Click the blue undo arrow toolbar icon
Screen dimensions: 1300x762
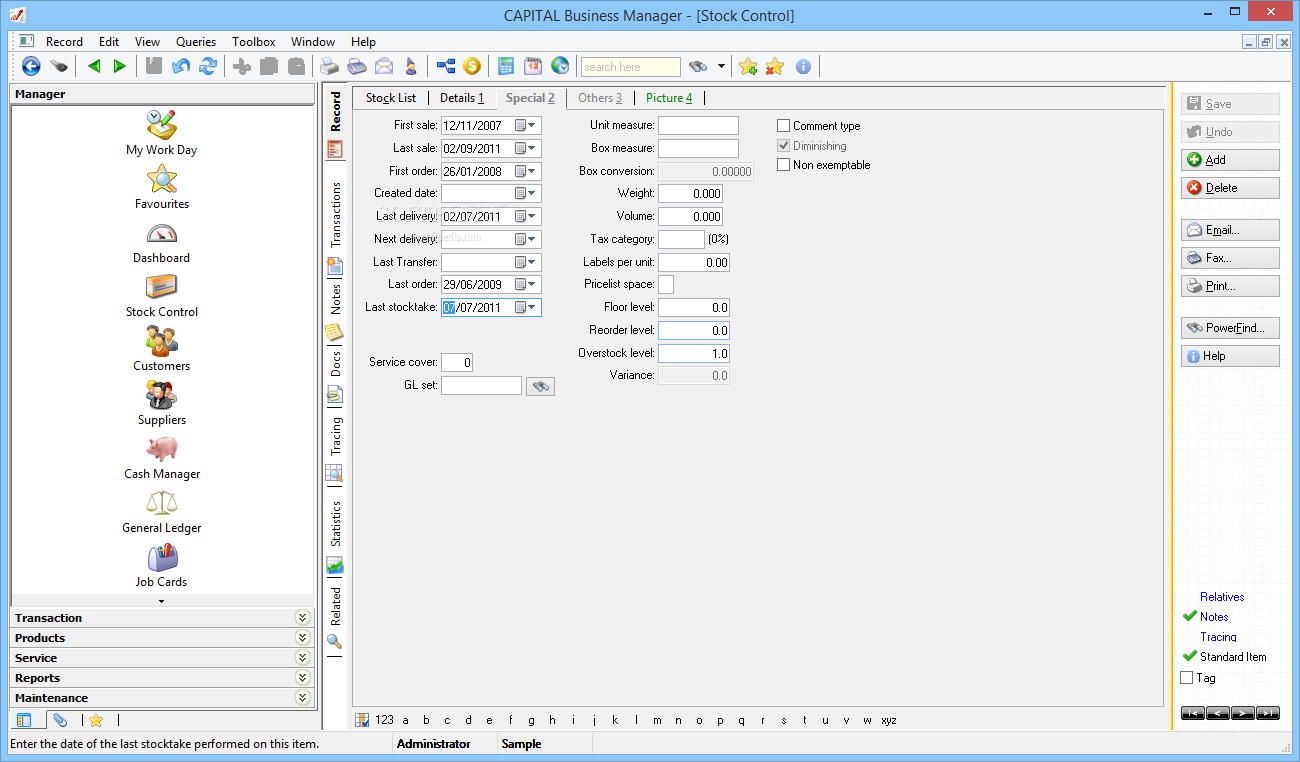tap(181, 66)
